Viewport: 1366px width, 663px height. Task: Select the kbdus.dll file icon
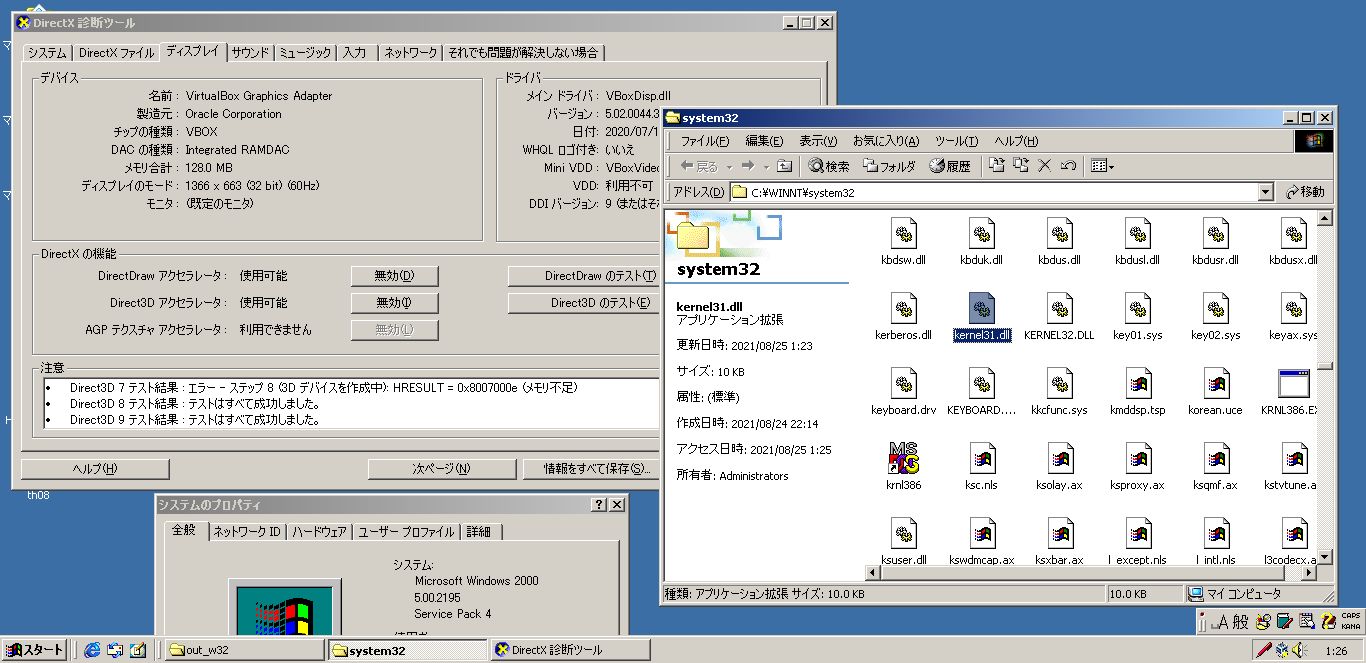(x=1060, y=234)
